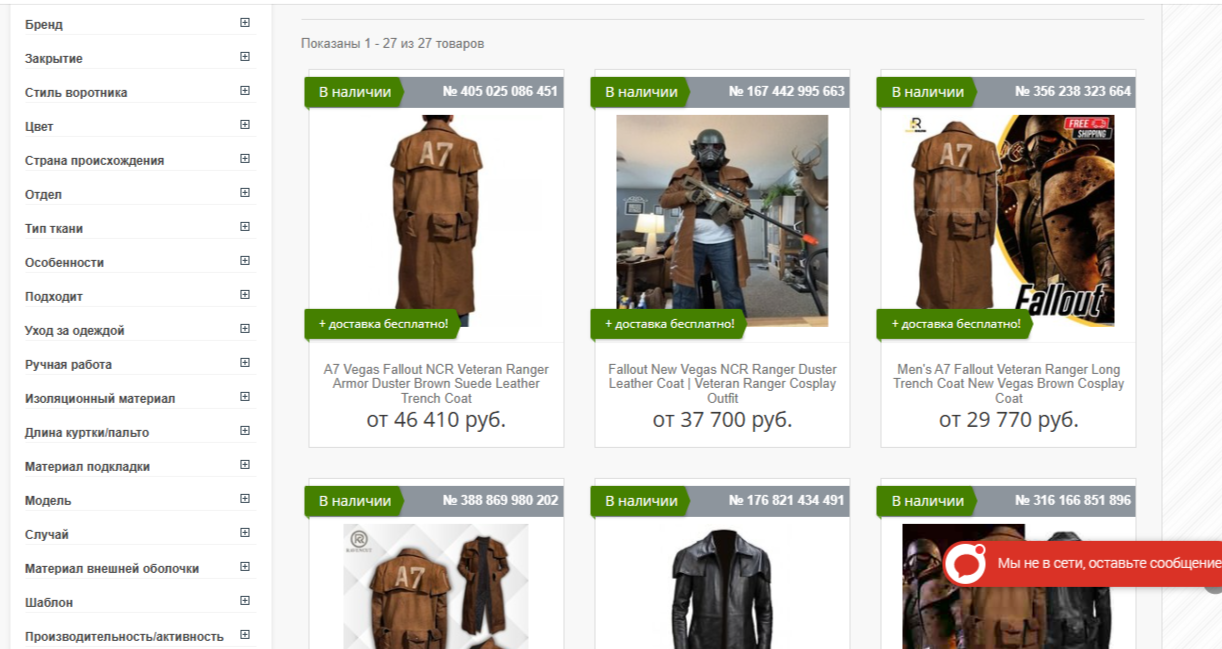Expand the Подходит filter plus icon

[x=245, y=294]
